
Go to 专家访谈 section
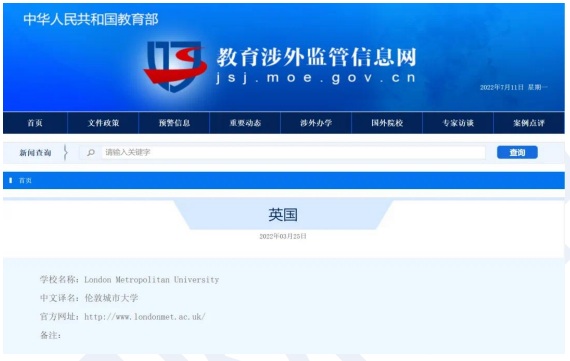pos(458,123)
